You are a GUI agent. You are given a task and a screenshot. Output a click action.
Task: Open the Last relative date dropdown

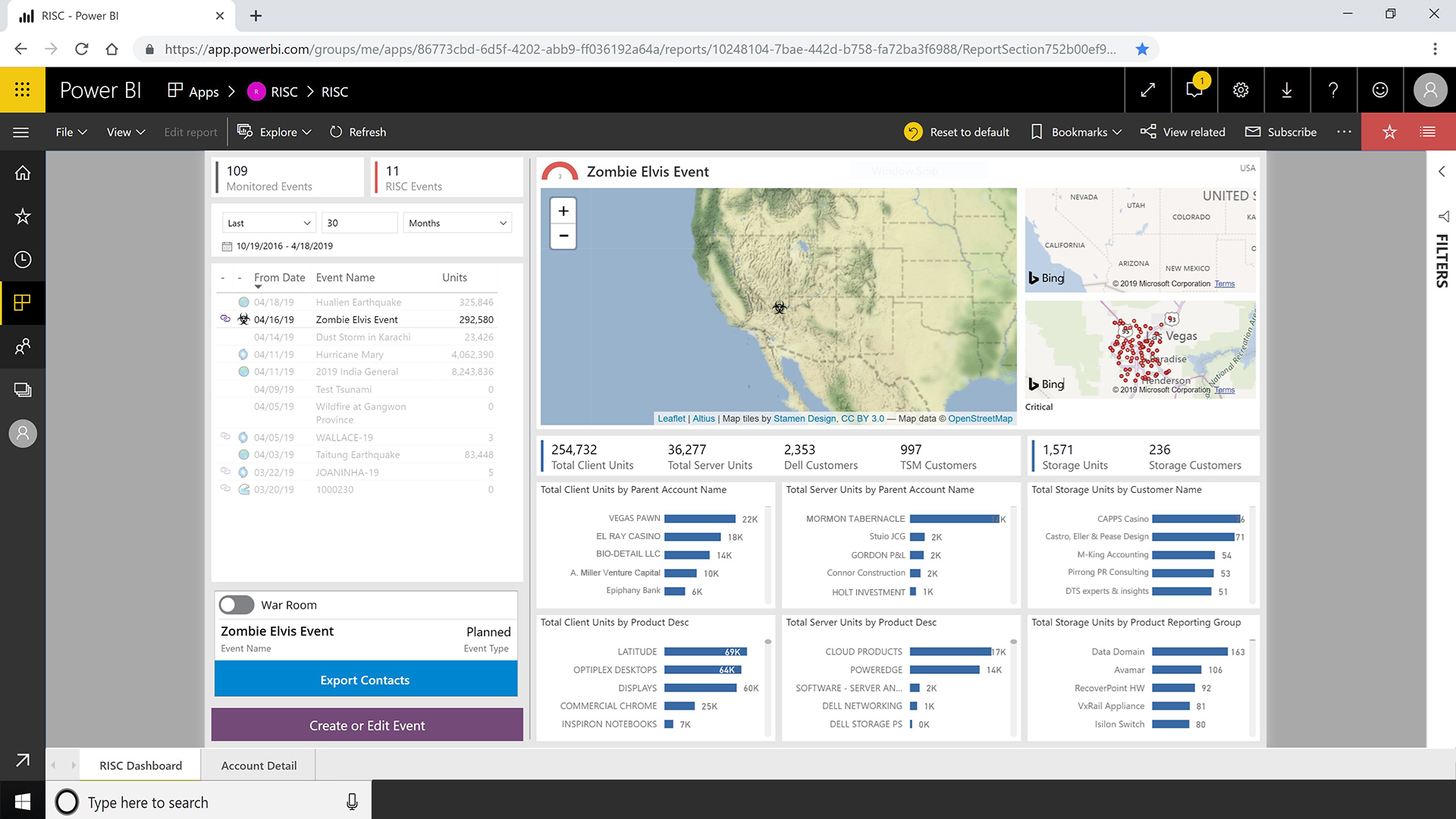[x=268, y=223]
